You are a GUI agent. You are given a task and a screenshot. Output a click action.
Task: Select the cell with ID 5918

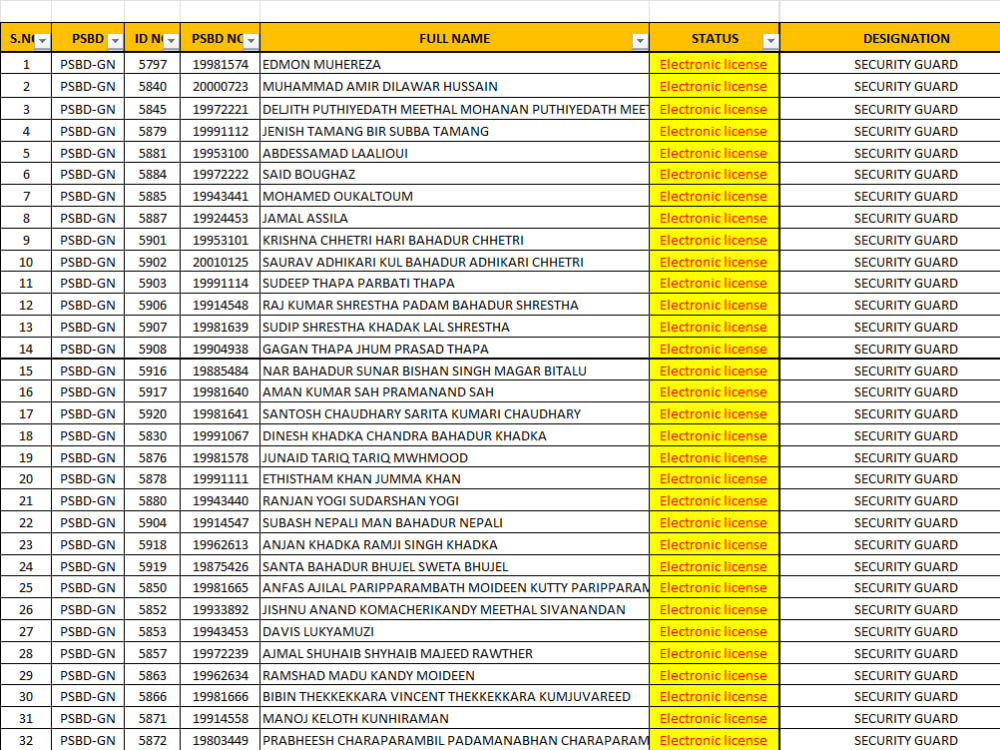coord(150,544)
